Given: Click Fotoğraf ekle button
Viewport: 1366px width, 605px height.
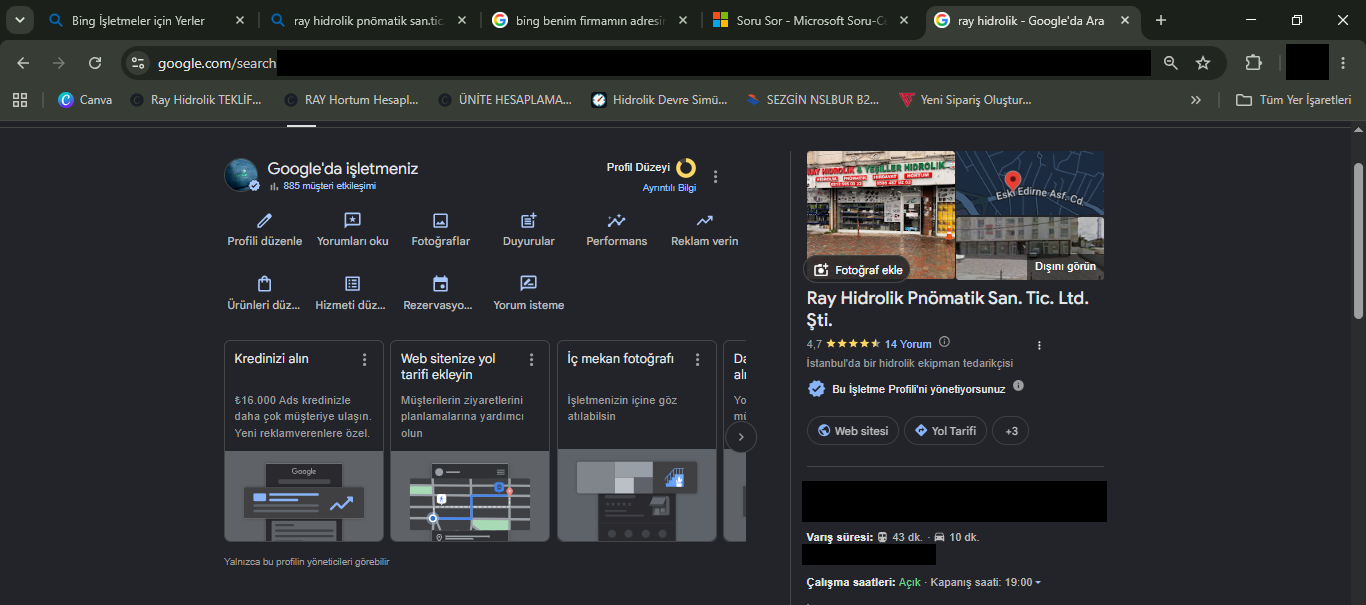Looking at the screenshot, I should [858, 270].
